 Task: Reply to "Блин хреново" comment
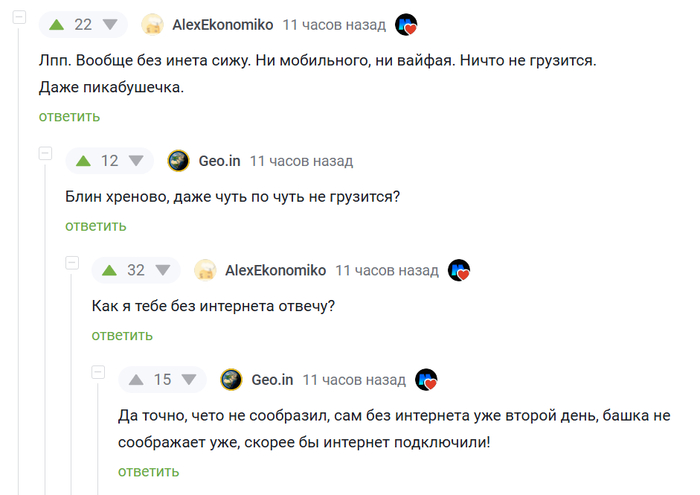[x=96, y=225]
